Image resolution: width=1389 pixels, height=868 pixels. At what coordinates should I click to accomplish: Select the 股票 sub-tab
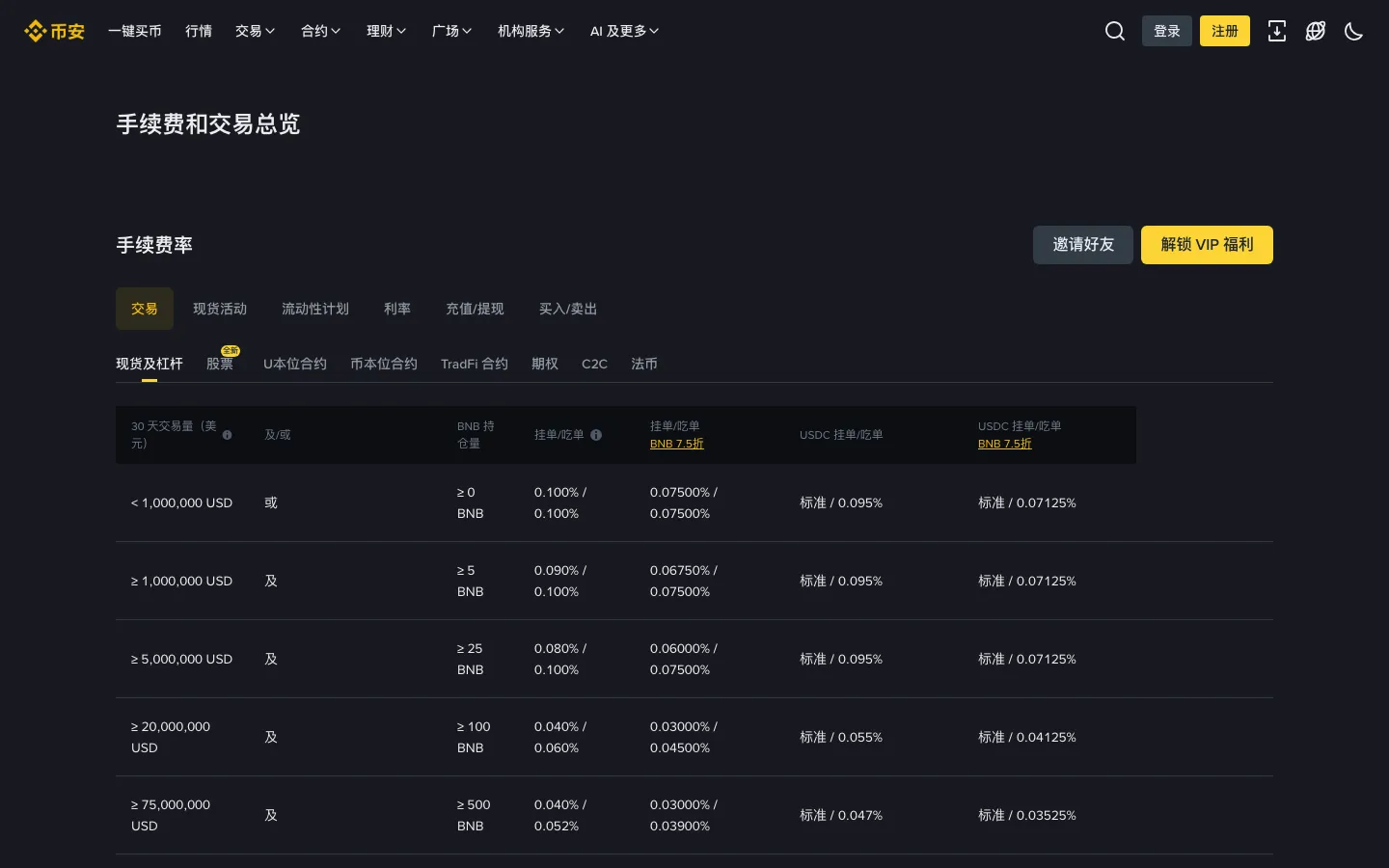pos(220,364)
